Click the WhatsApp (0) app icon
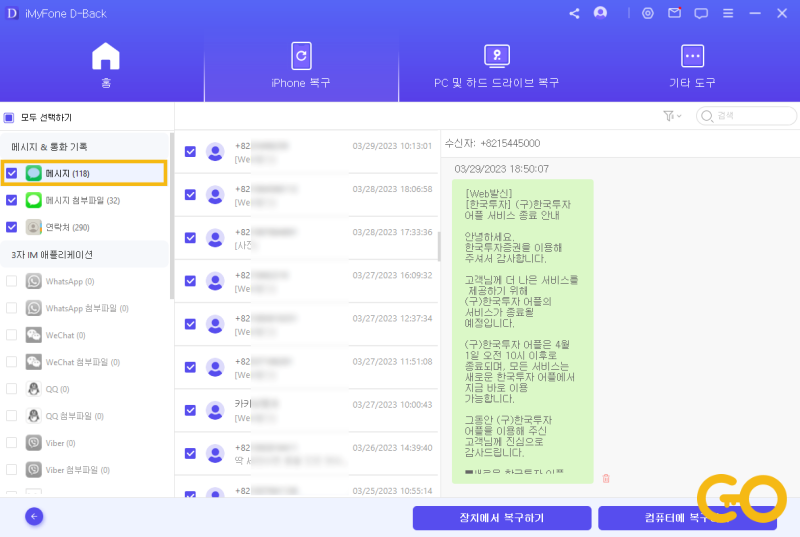Screen dimensions: 800x537 [x=34, y=281]
